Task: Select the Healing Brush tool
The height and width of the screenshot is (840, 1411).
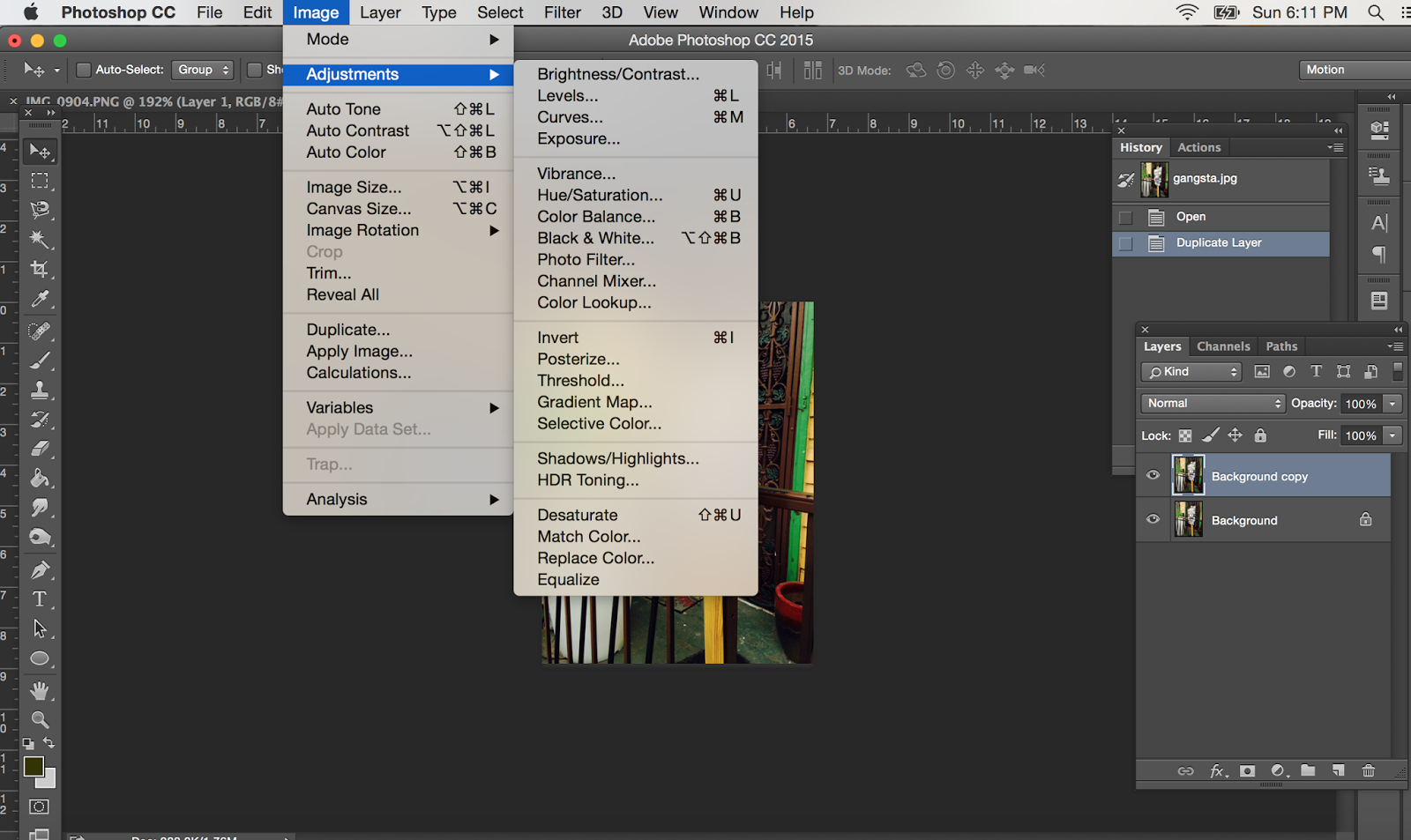Action: [40, 331]
